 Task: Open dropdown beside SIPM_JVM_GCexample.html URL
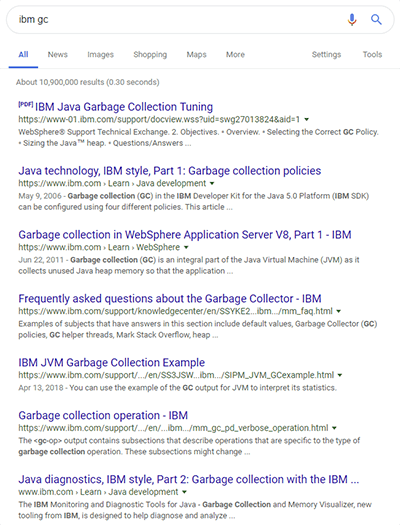[x=340, y=375]
